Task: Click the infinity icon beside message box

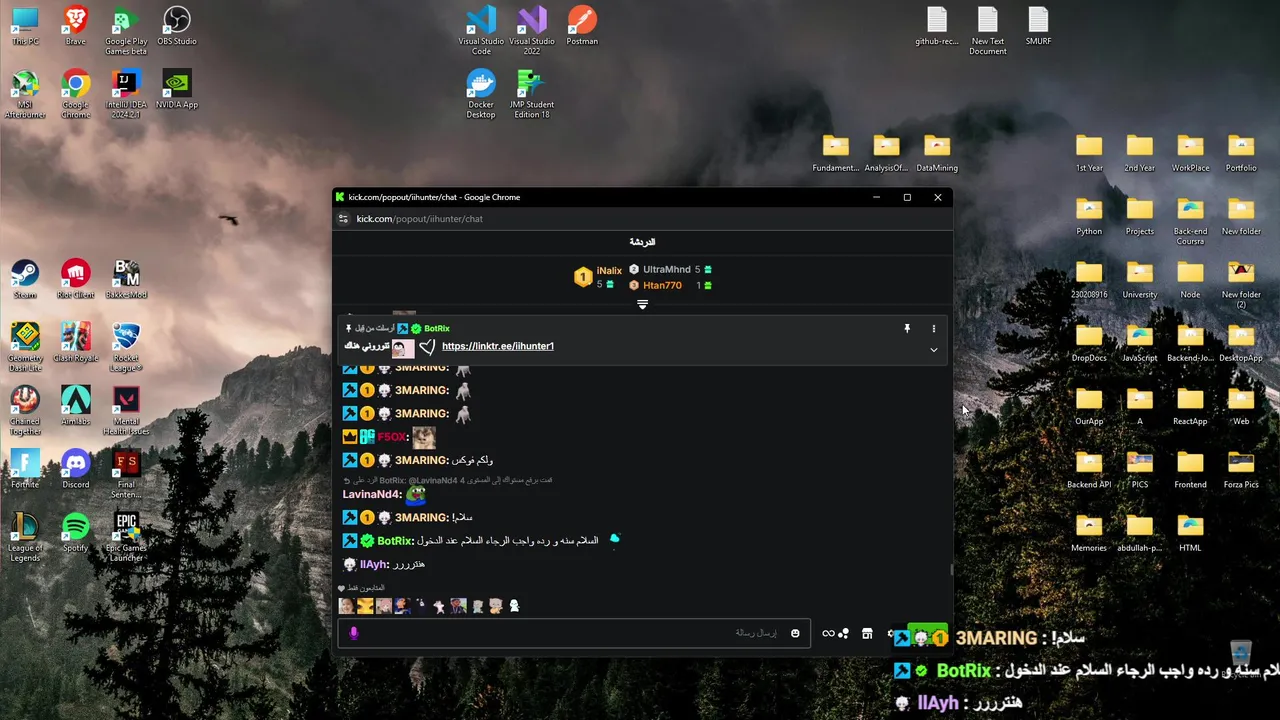Action: tap(828, 633)
